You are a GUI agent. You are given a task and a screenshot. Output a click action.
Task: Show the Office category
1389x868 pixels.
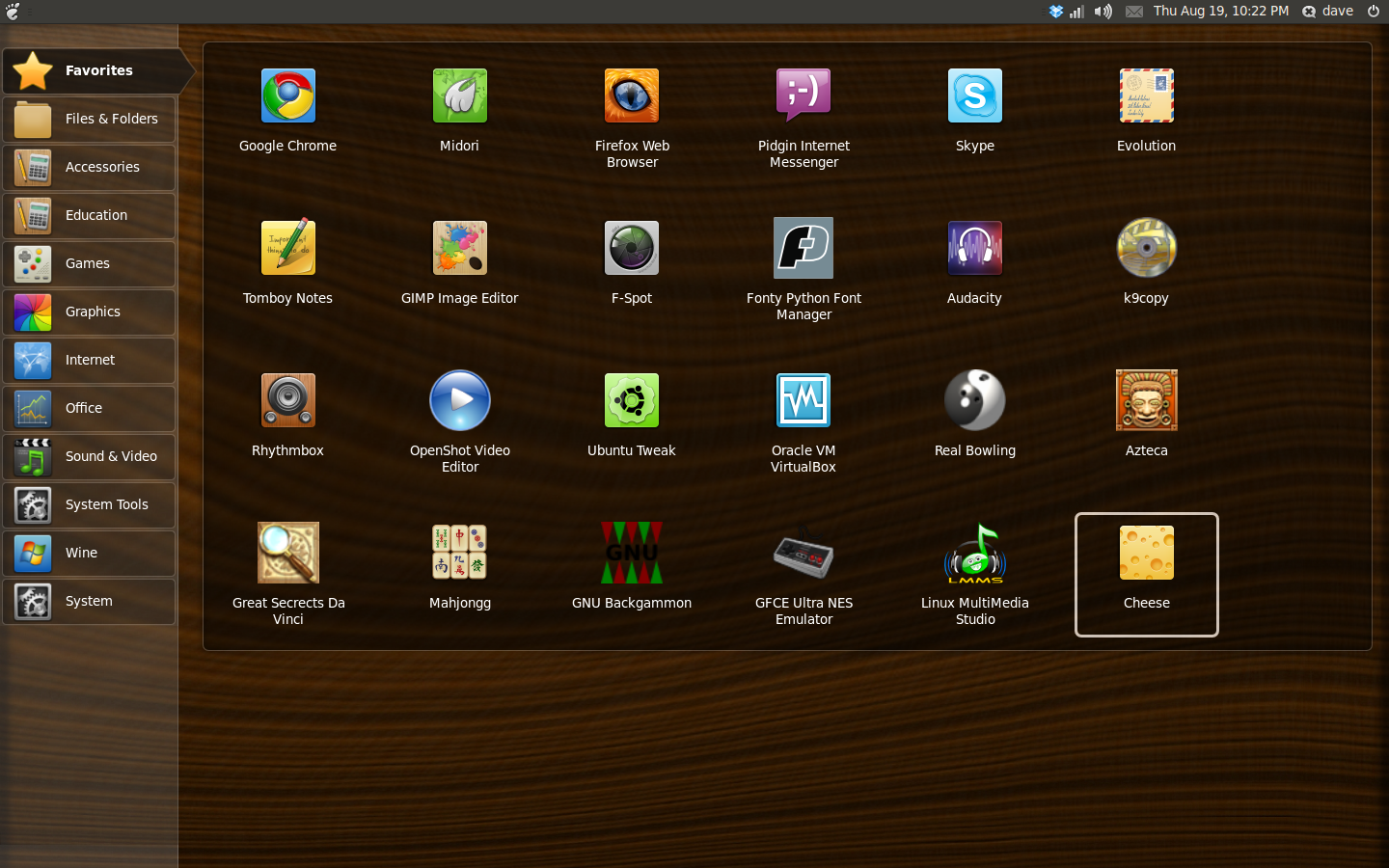coord(89,408)
